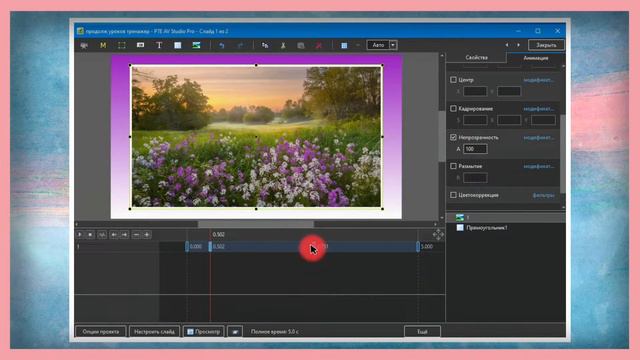The height and width of the screenshot is (360, 640).
Task: Add keyframe with the plus button
Action: pos(147,235)
